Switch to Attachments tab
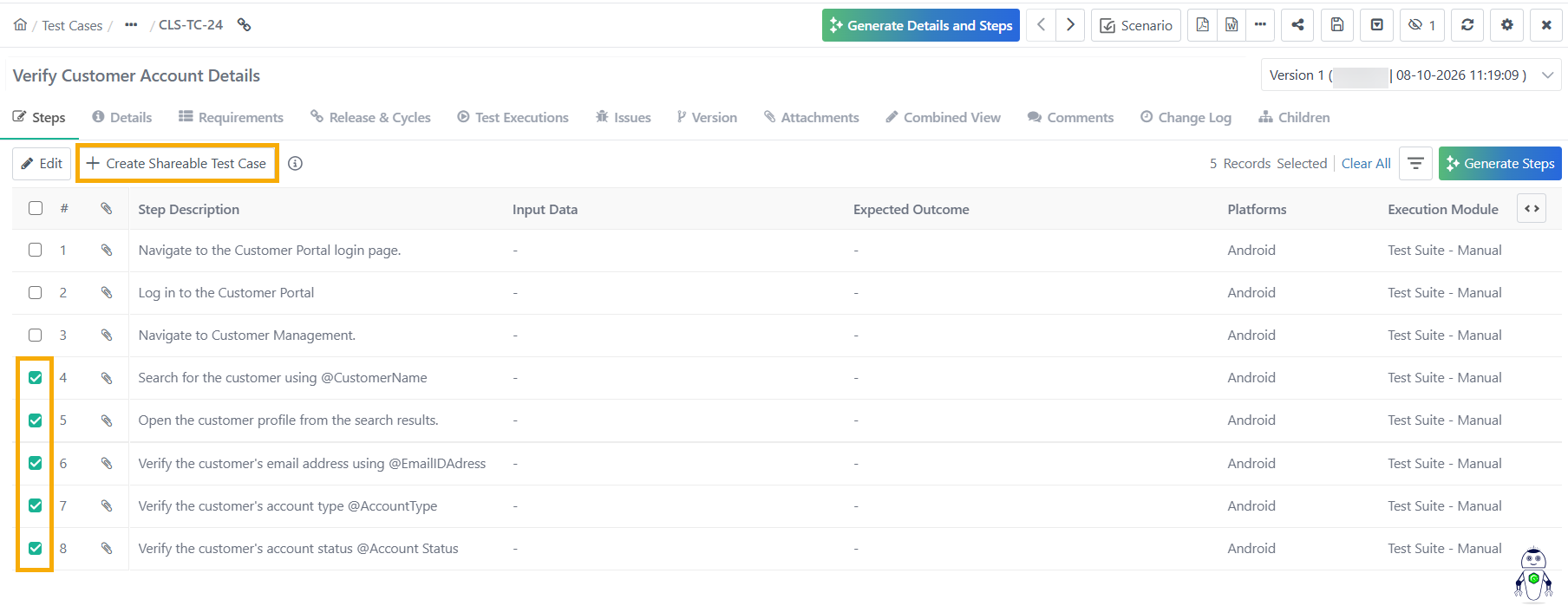The width and height of the screenshot is (1568, 606). pos(811,118)
